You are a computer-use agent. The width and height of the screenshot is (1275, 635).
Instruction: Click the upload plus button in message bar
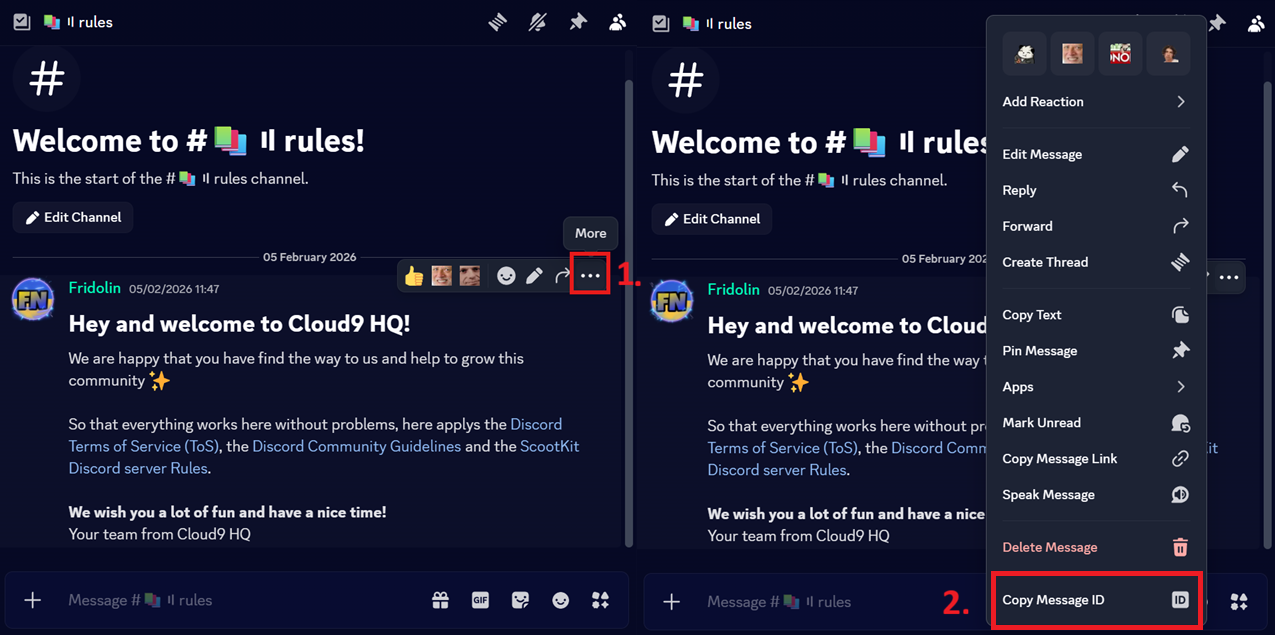pyautogui.click(x=32, y=600)
